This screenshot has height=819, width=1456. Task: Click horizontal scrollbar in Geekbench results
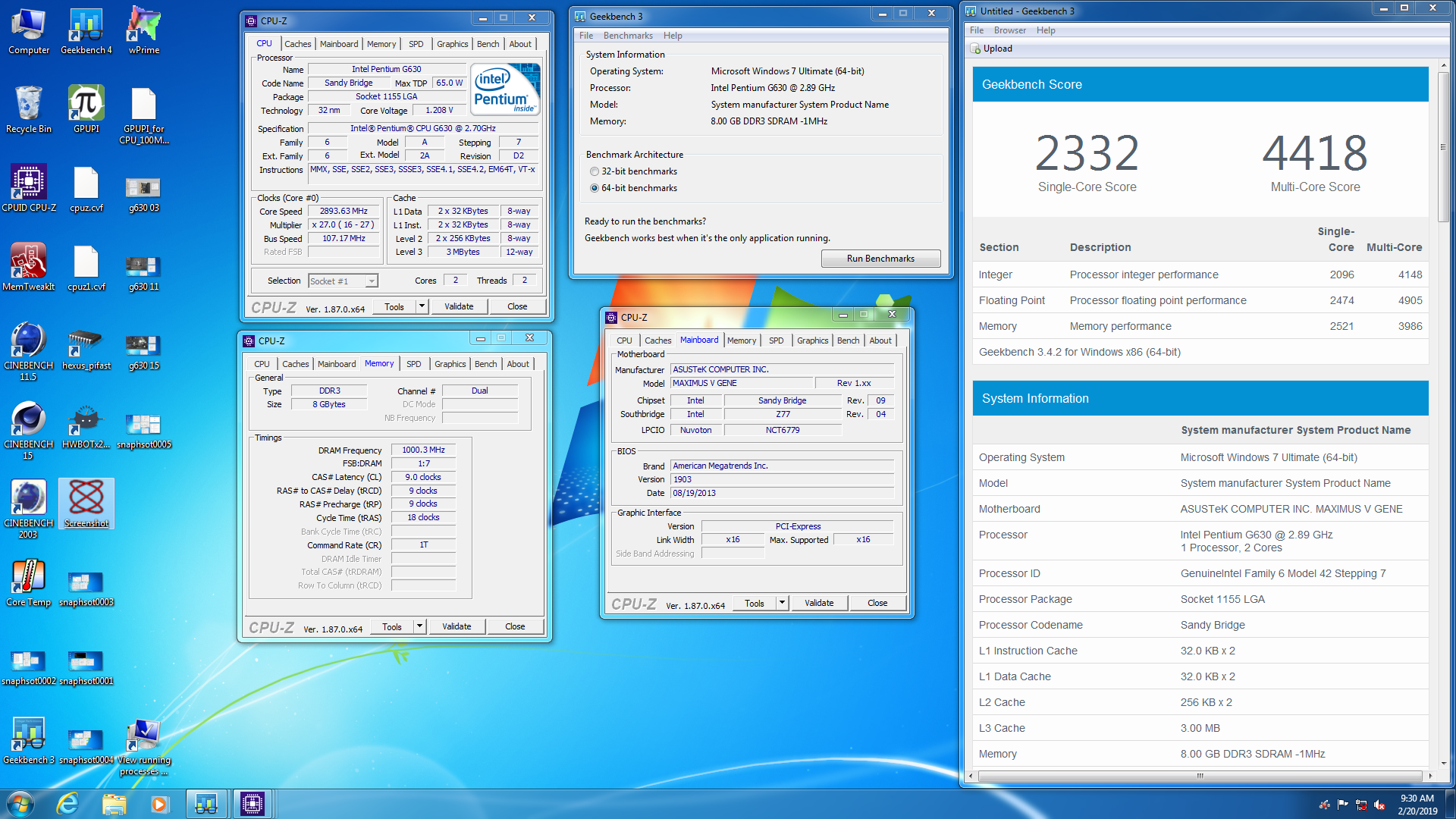pyautogui.click(x=1200, y=776)
